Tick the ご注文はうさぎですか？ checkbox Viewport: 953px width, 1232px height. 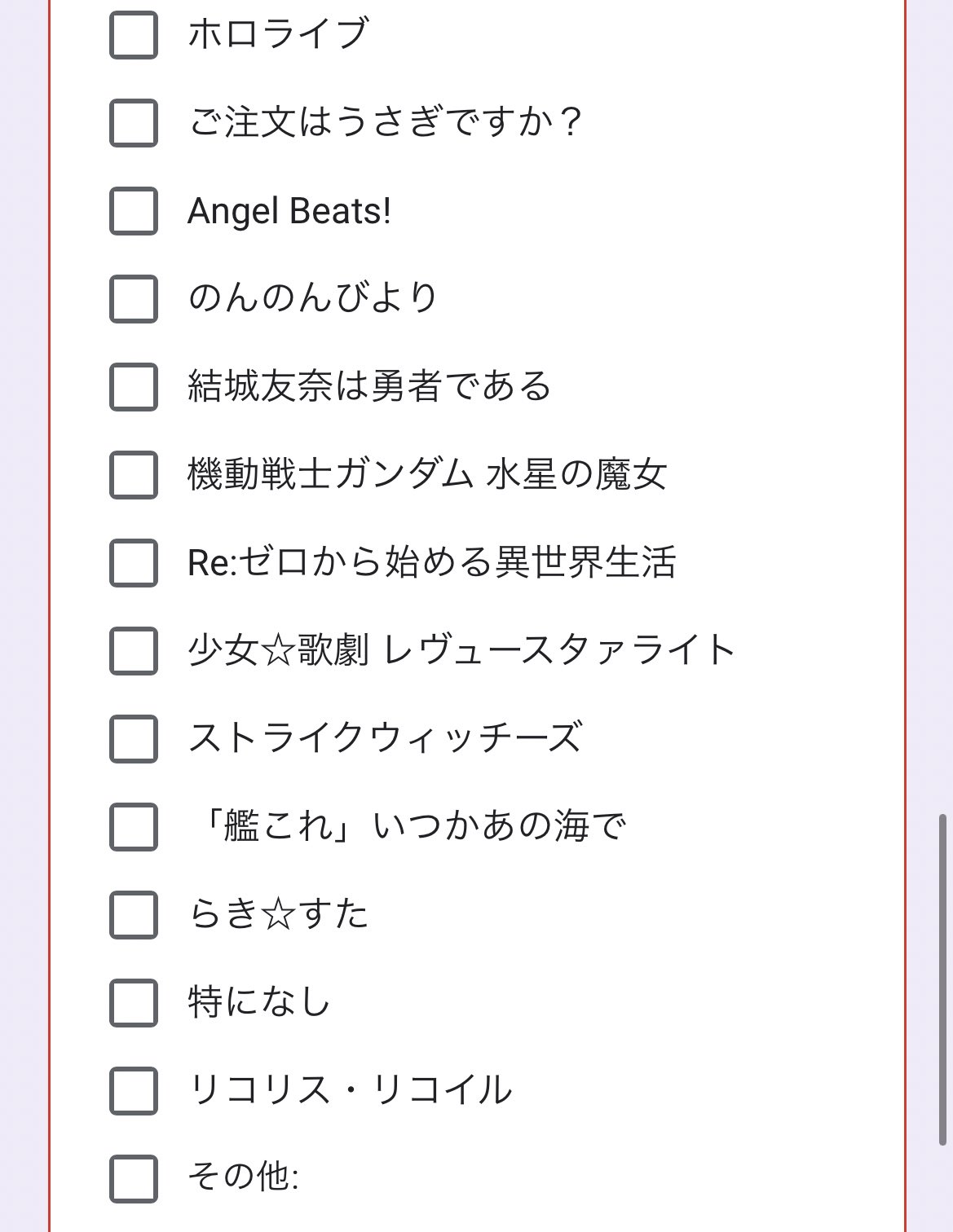[x=134, y=122]
